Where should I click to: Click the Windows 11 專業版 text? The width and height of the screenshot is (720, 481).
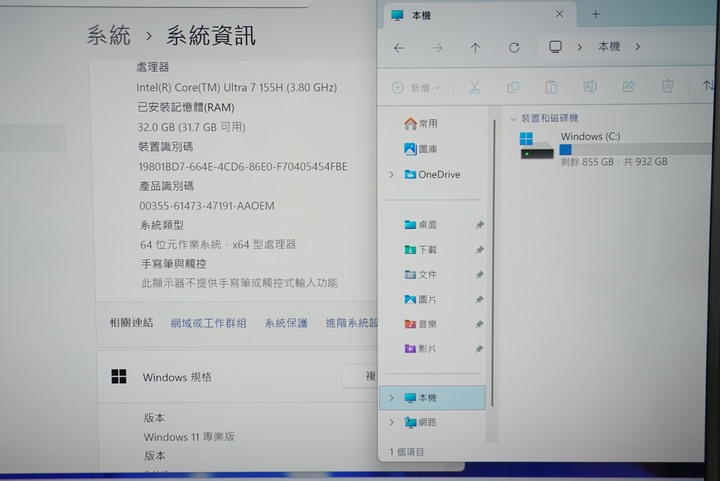(x=189, y=437)
